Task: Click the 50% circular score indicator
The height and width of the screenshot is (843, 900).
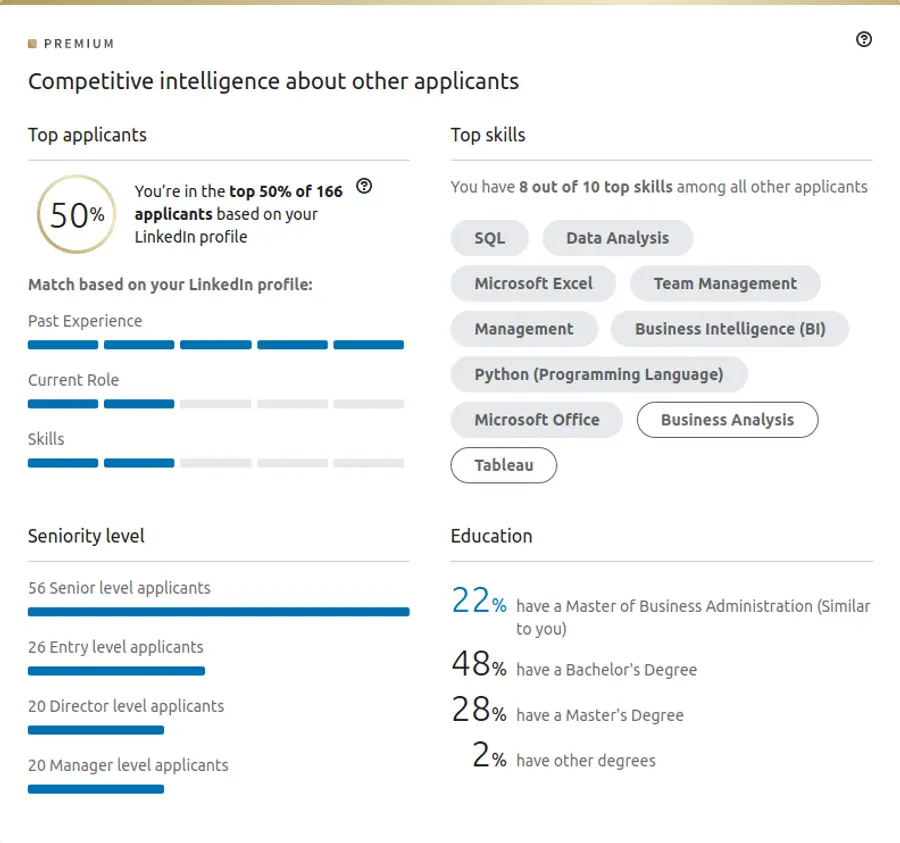Action: [x=76, y=215]
